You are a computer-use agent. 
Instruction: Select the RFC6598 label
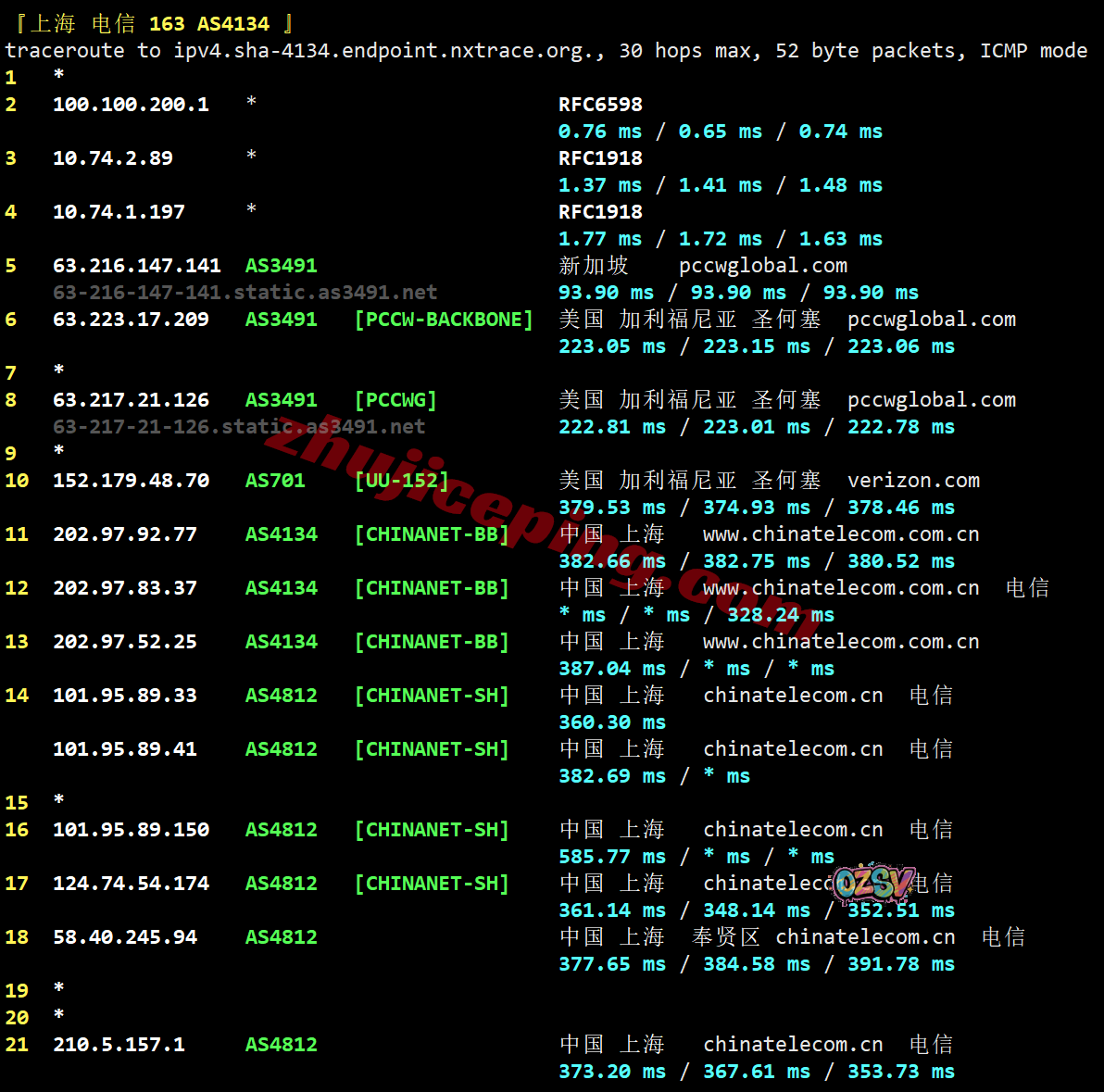point(600,105)
